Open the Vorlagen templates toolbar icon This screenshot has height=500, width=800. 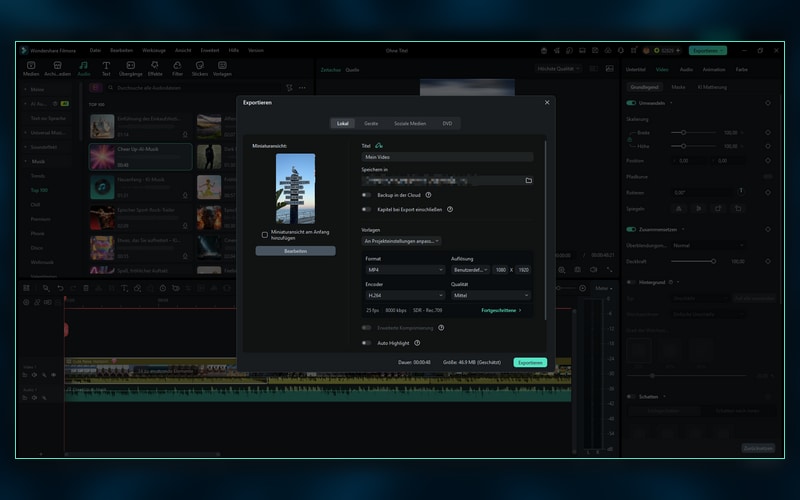(222, 65)
